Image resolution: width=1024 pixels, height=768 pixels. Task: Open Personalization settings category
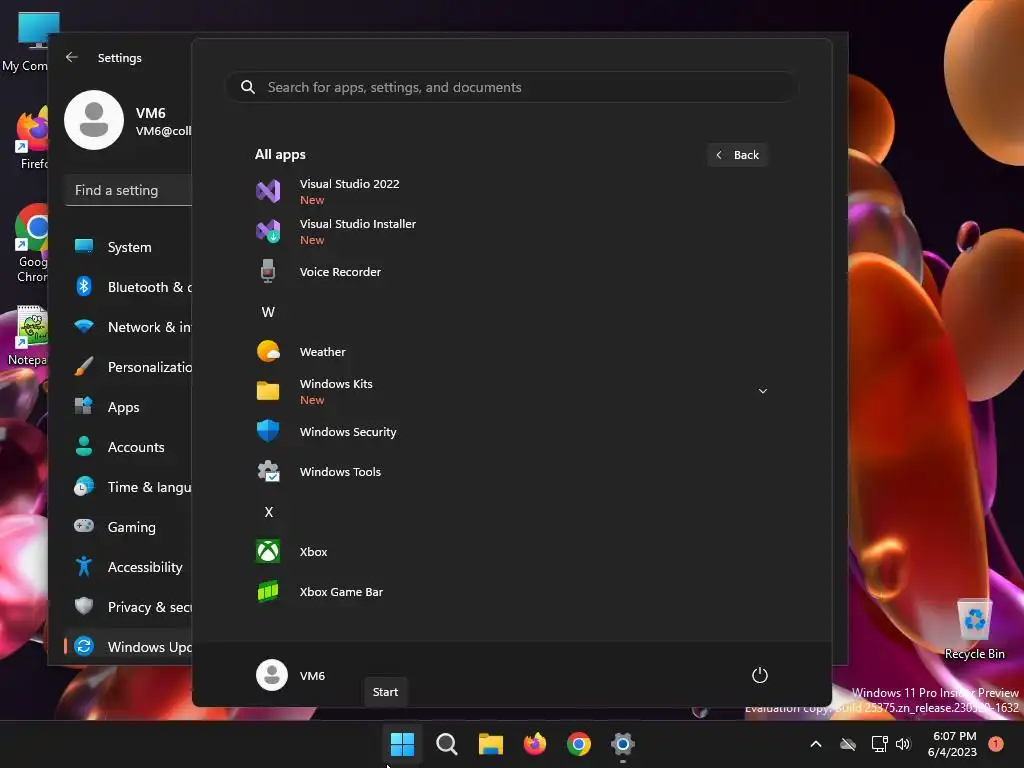pyautogui.click(x=130, y=366)
